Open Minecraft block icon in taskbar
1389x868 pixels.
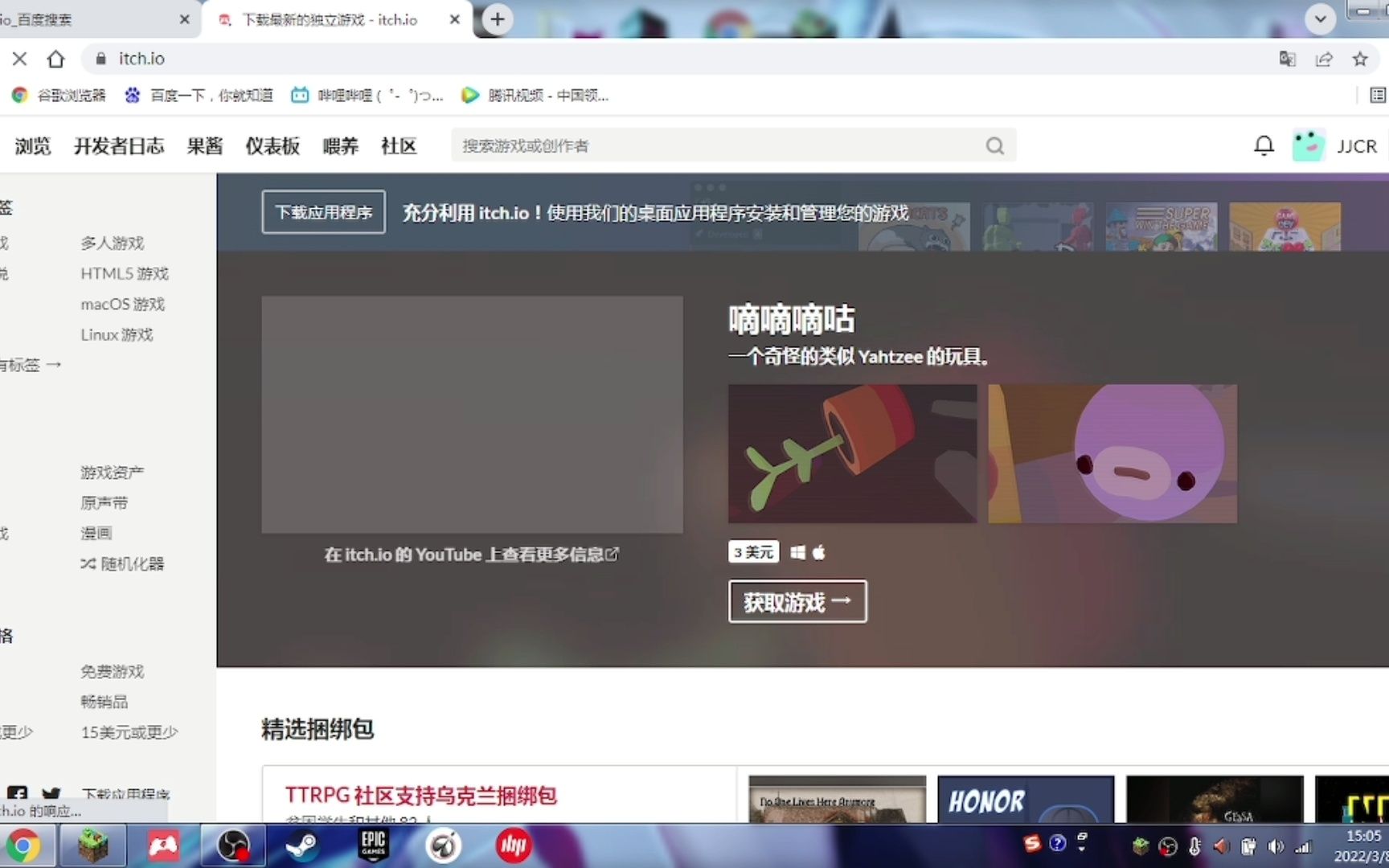pyautogui.click(x=93, y=846)
